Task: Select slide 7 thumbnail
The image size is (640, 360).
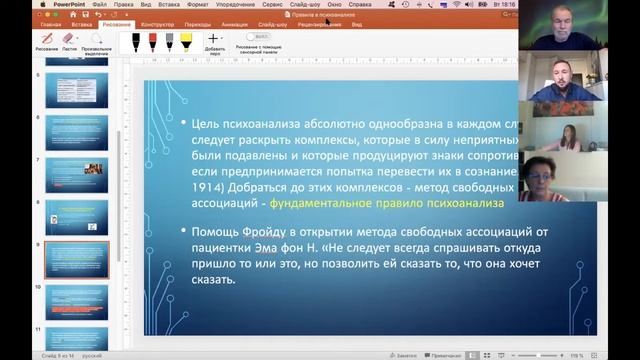Action: (77, 176)
